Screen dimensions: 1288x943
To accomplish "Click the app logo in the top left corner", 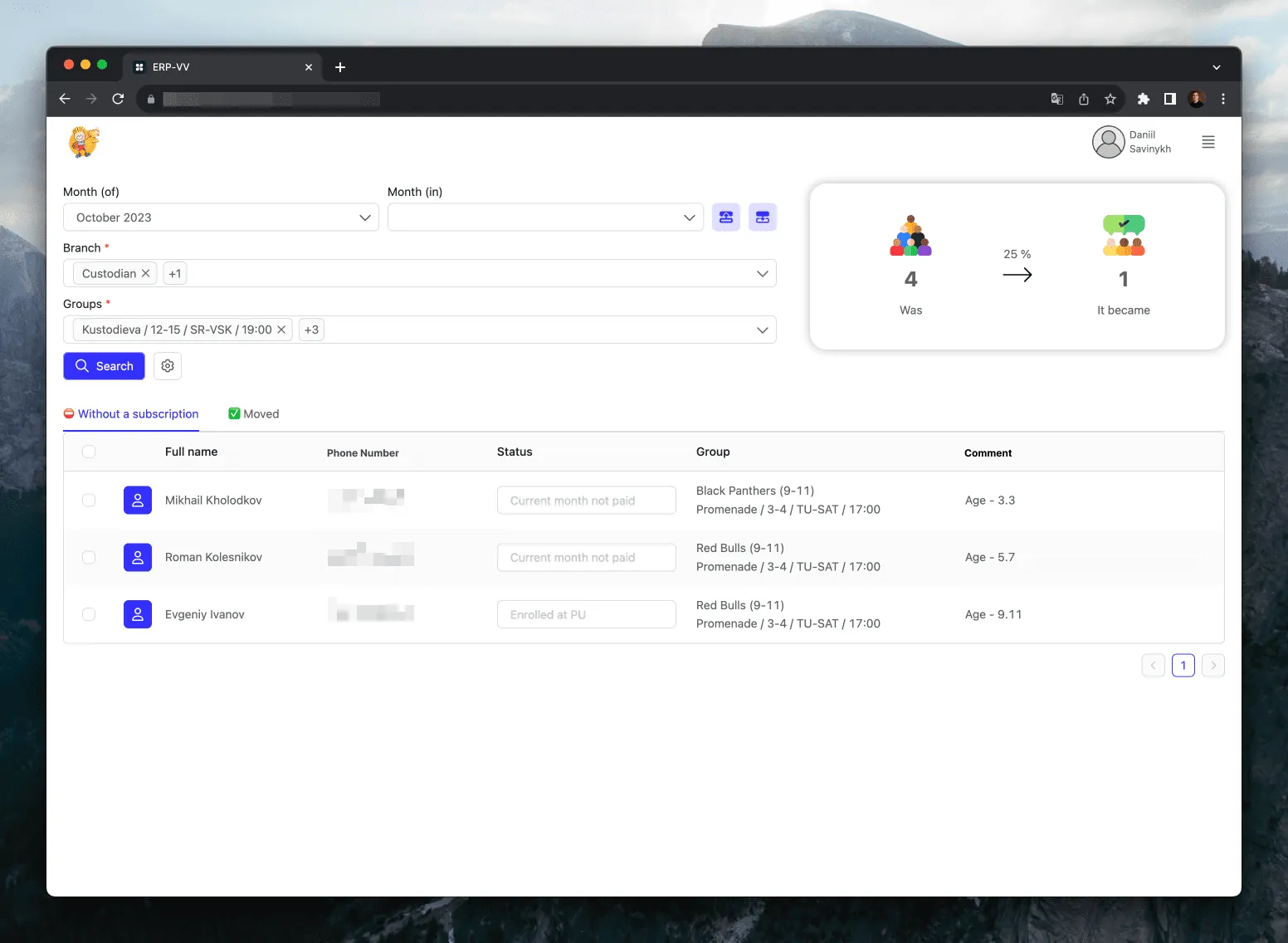I will [x=83, y=142].
